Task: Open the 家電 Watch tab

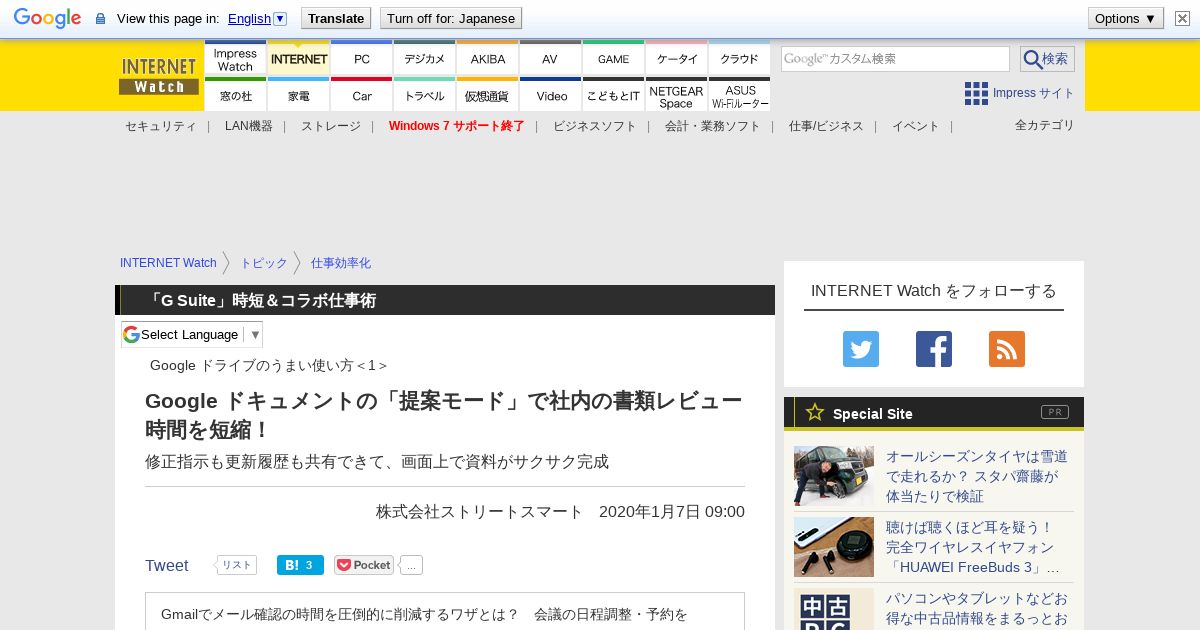Action: coord(298,95)
